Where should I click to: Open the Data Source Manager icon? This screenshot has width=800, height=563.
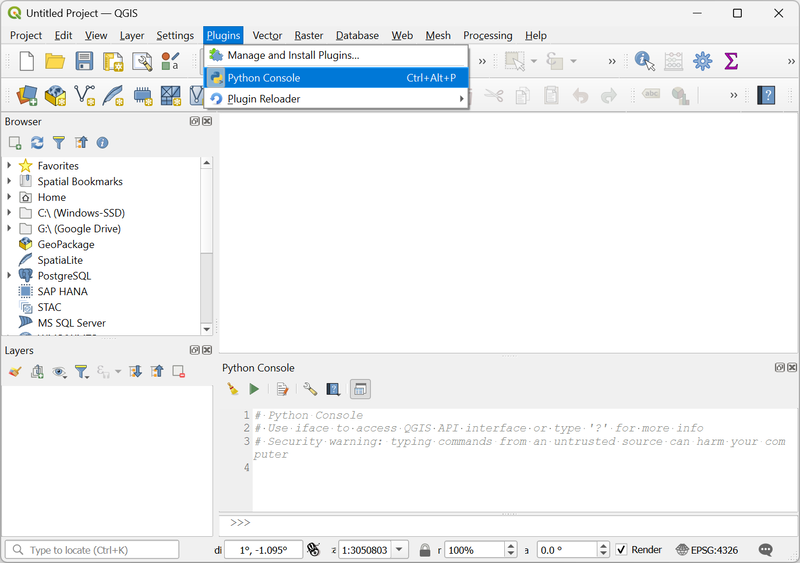(x=27, y=95)
